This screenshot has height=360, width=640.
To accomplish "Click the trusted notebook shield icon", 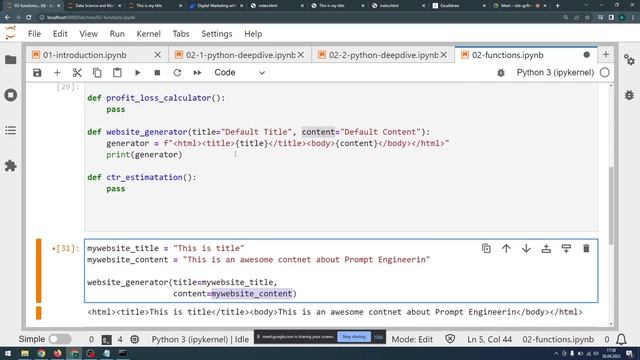I will (450, 339).
